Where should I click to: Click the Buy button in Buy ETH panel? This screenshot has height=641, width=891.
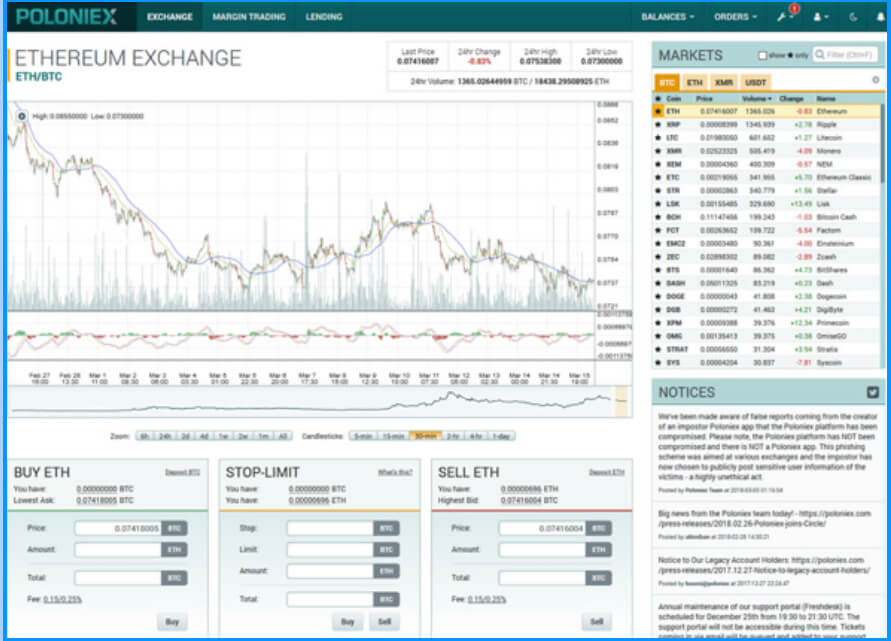click(172, 622)
